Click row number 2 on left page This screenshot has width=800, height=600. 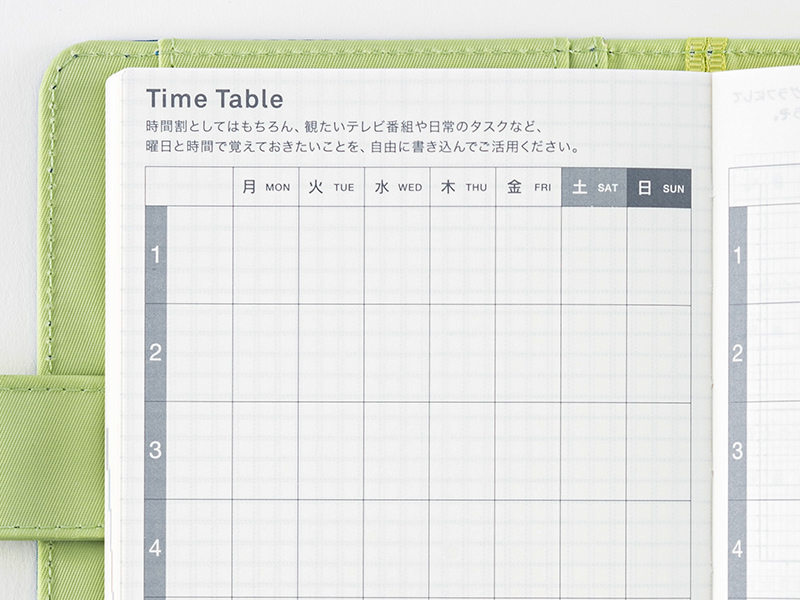[155, 352]
